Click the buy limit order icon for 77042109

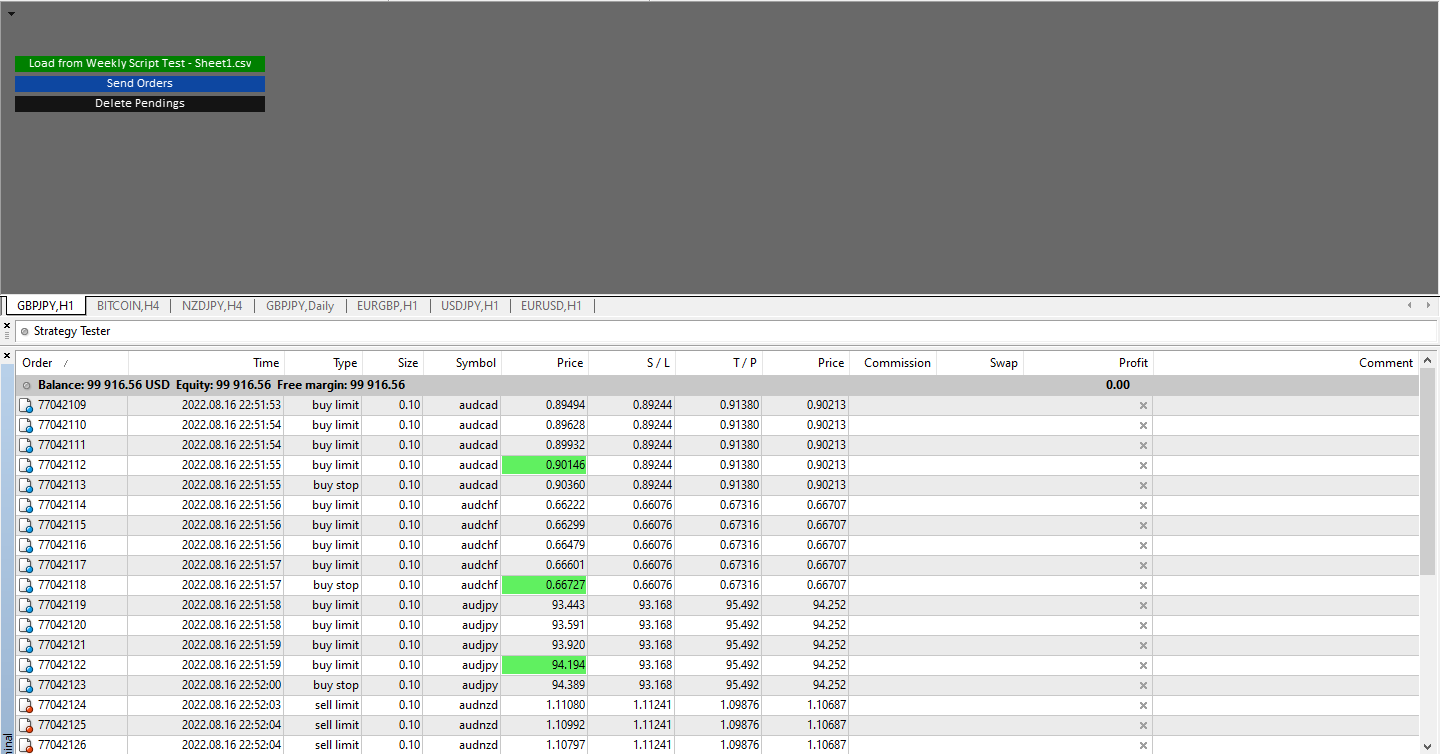(x=26, y=405)
